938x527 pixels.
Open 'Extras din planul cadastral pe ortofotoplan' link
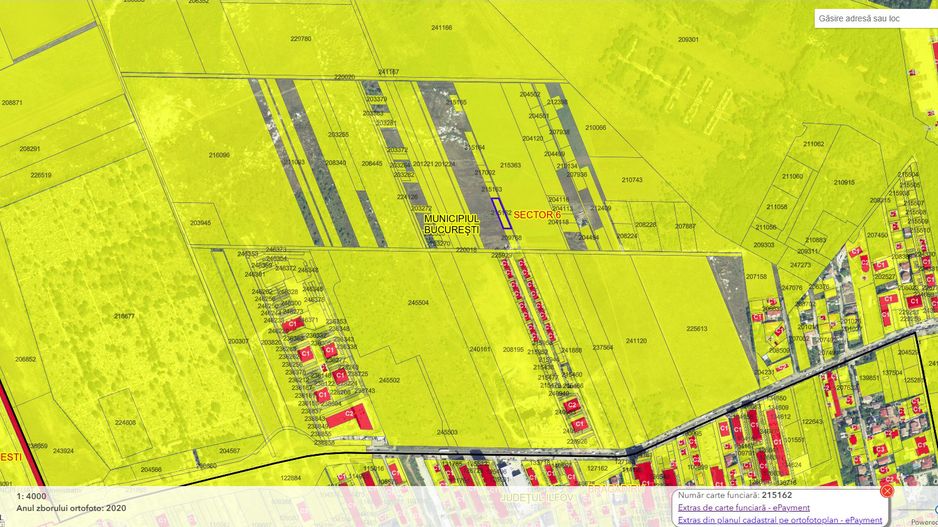point(780,520)
